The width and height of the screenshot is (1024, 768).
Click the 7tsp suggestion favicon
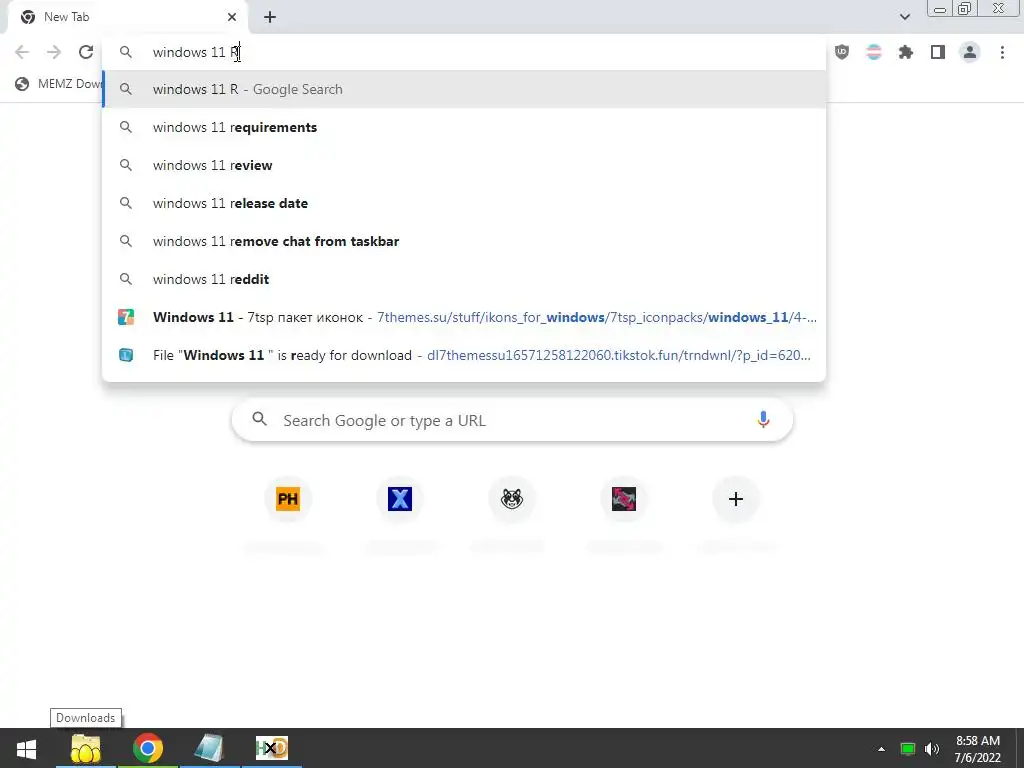click(x=126, y=317)
